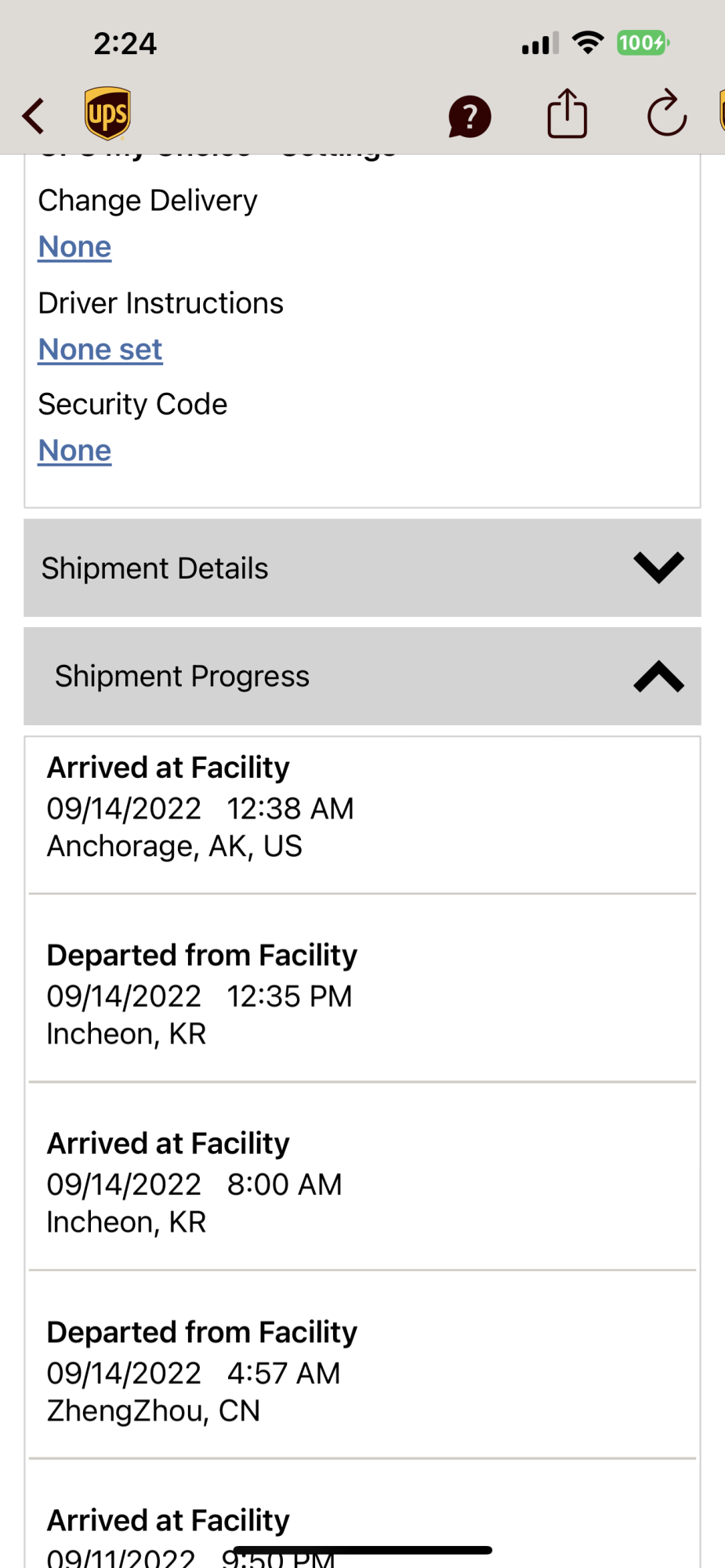Select the ZhengZhou, CN departure entry
Image resolution: width=725 pixels, height=1568 pixels.
(x=362, y=1371)
